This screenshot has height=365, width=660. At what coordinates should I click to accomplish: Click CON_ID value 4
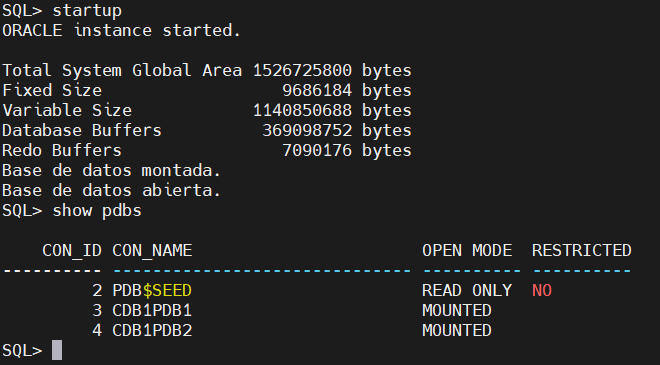tap(97, 330)
